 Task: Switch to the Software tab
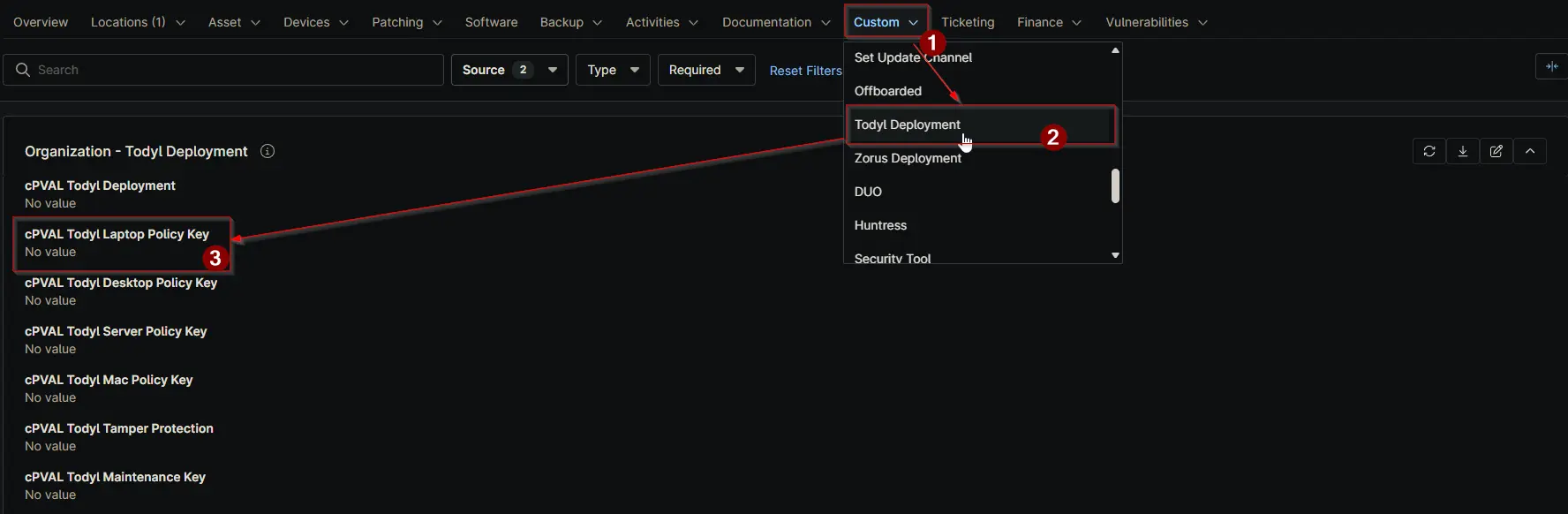pos(492,22)
